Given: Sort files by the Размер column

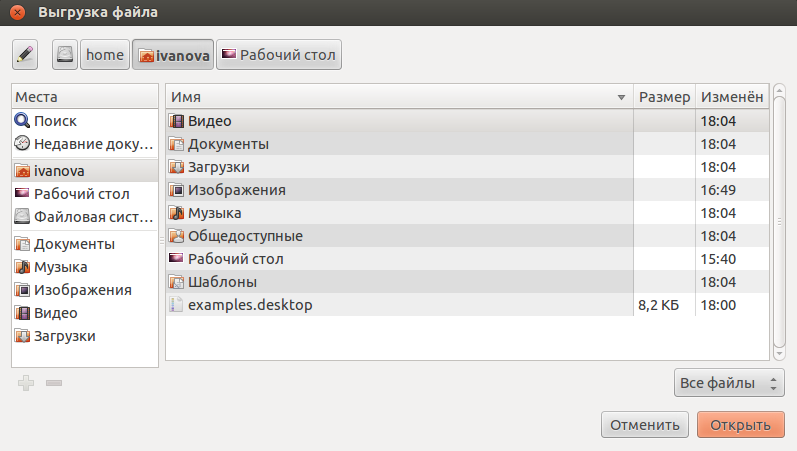Looking at the screenshot, I should click(x=664, y=97).
